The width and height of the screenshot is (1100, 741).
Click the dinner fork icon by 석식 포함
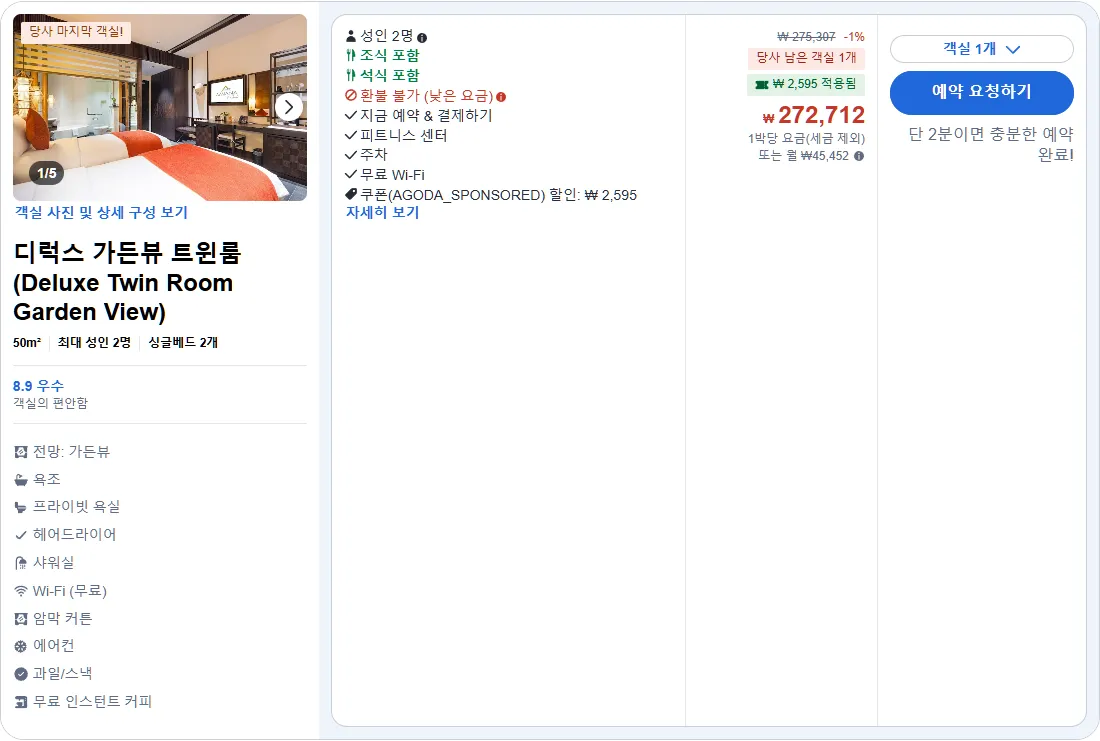click(351, 75)
